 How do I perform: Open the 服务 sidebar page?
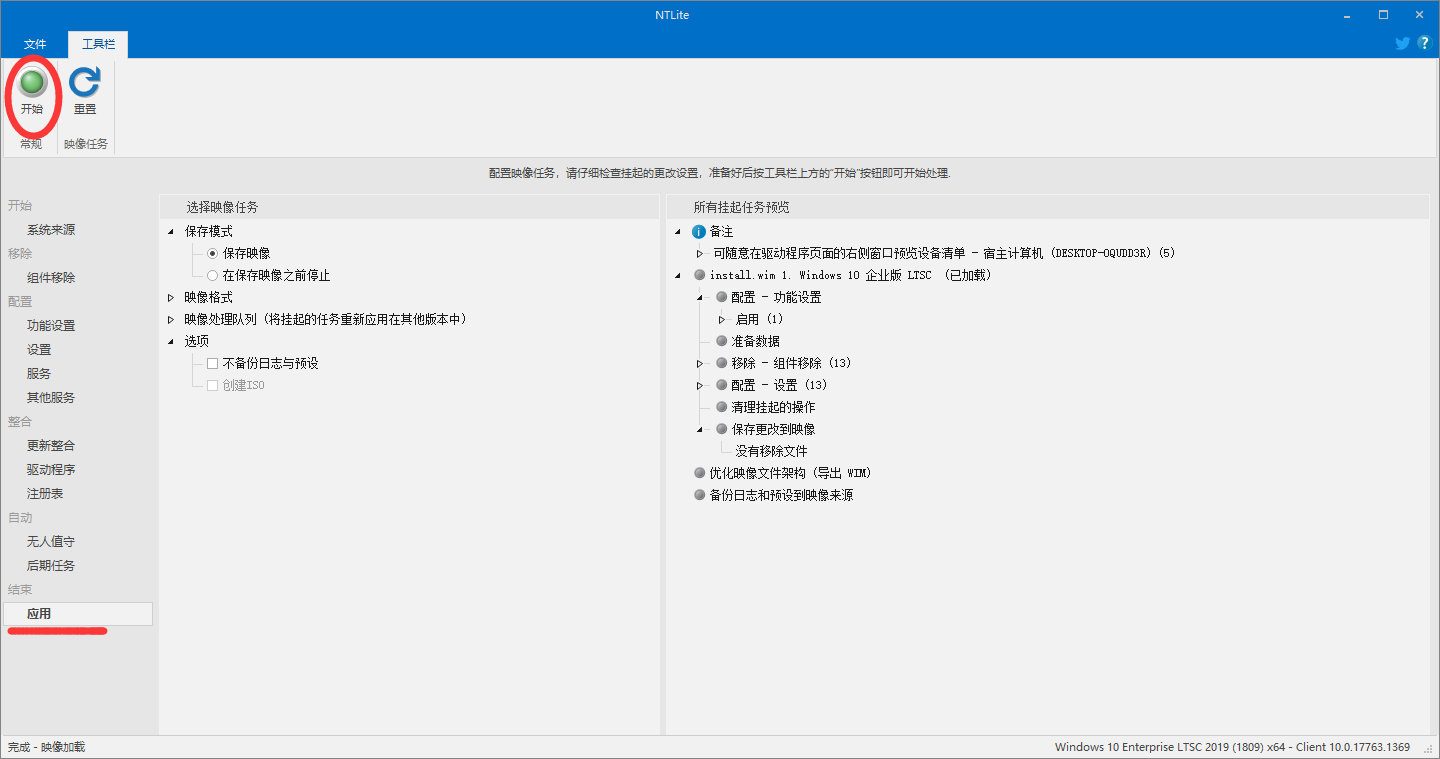point(39,373)
